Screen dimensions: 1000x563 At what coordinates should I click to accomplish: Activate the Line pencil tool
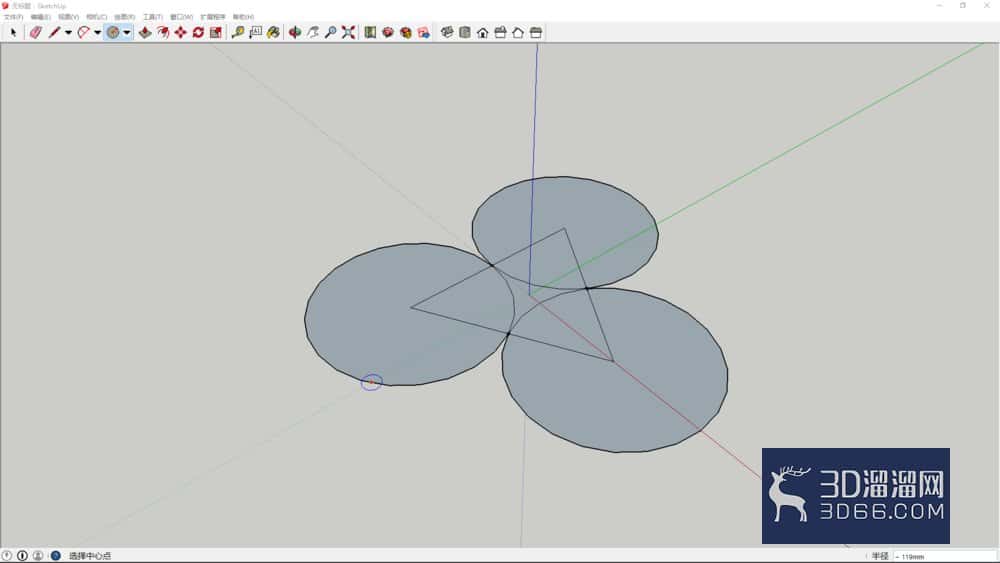point(54,32)
